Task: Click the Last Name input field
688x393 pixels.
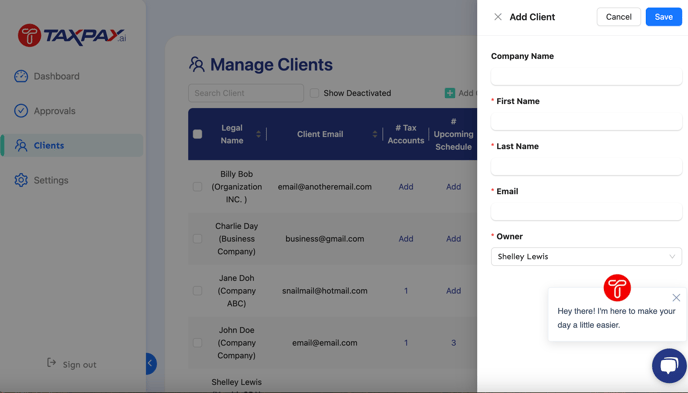Action: tap(586, 166)
